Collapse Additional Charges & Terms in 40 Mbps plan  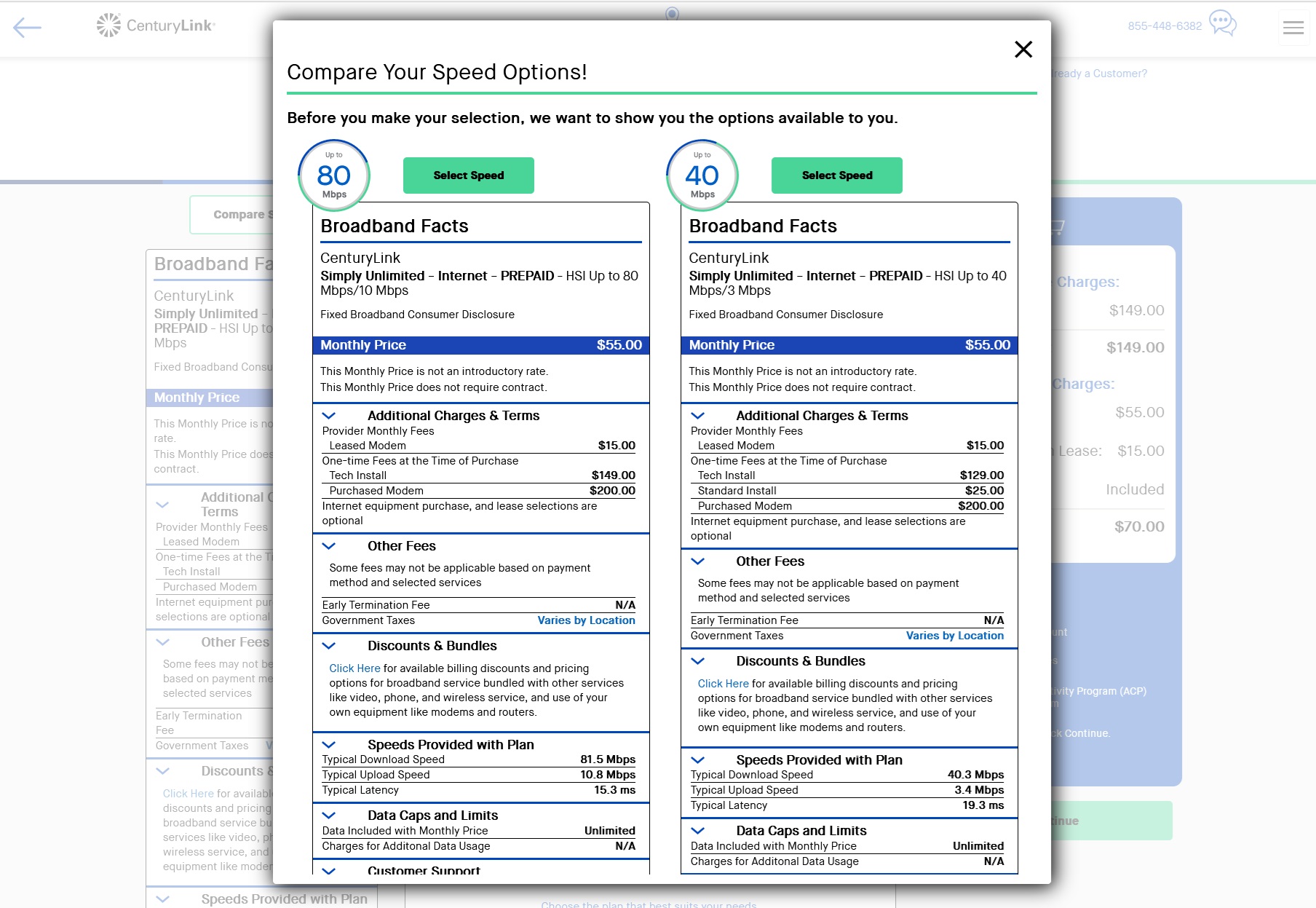[697, 416]
